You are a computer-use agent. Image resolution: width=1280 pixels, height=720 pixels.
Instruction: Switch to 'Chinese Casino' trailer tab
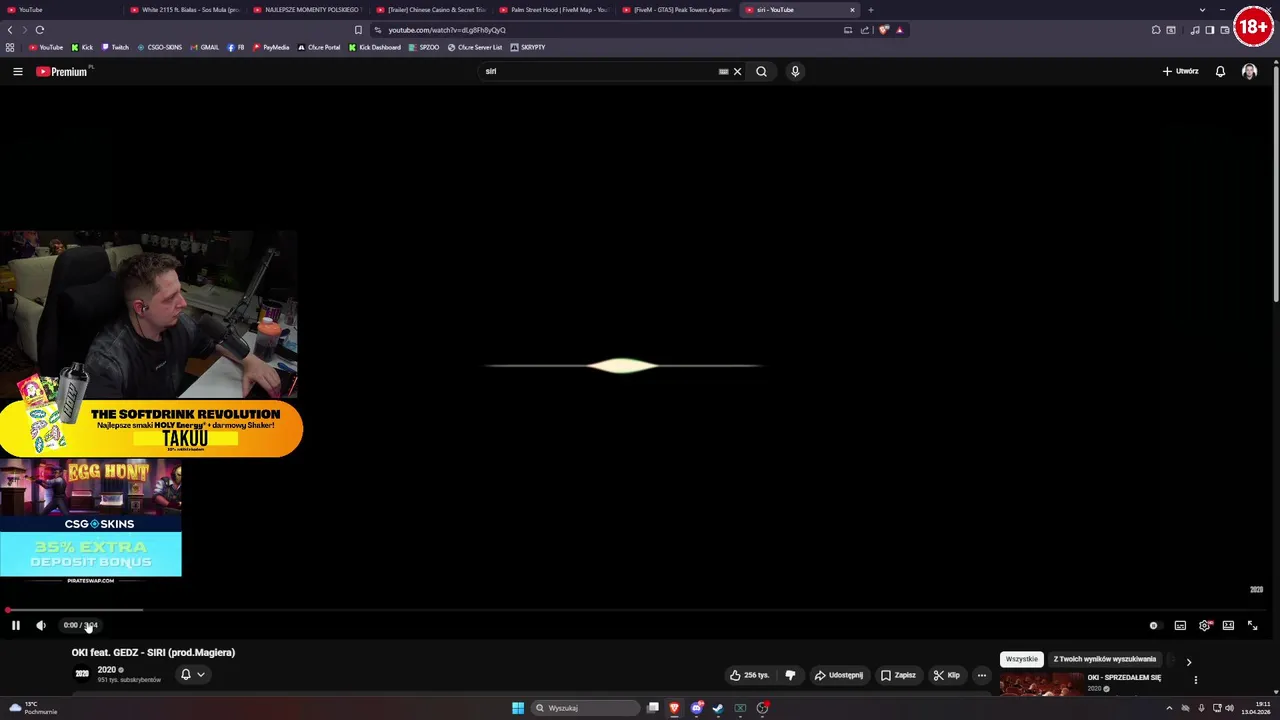(430, 10)
